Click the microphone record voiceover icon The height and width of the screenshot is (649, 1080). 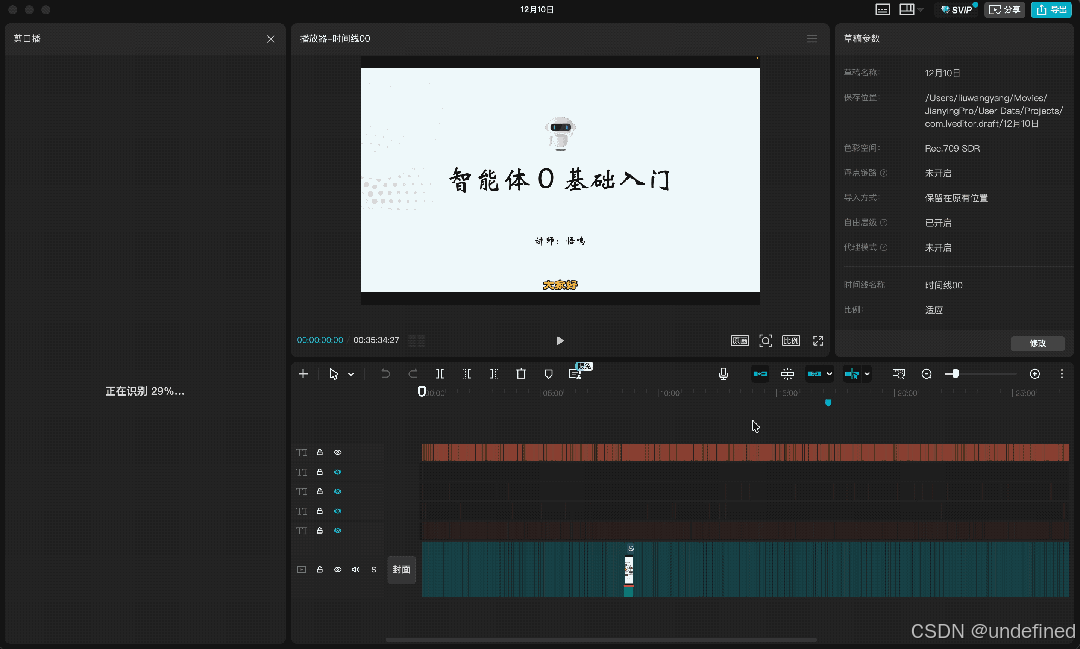(x=723, y=373)
